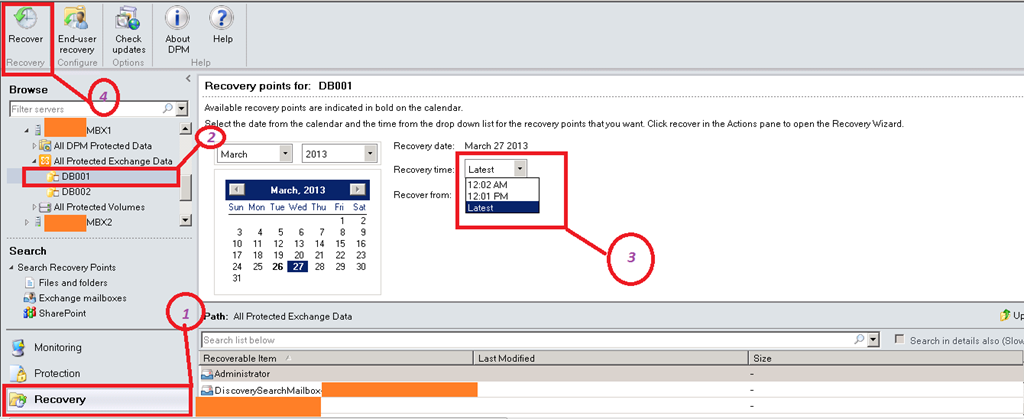Image resolution: width=1024 pixels, height=419 pixels.
Task: Expand All Protected Volumes node
Action: [35, 207]
